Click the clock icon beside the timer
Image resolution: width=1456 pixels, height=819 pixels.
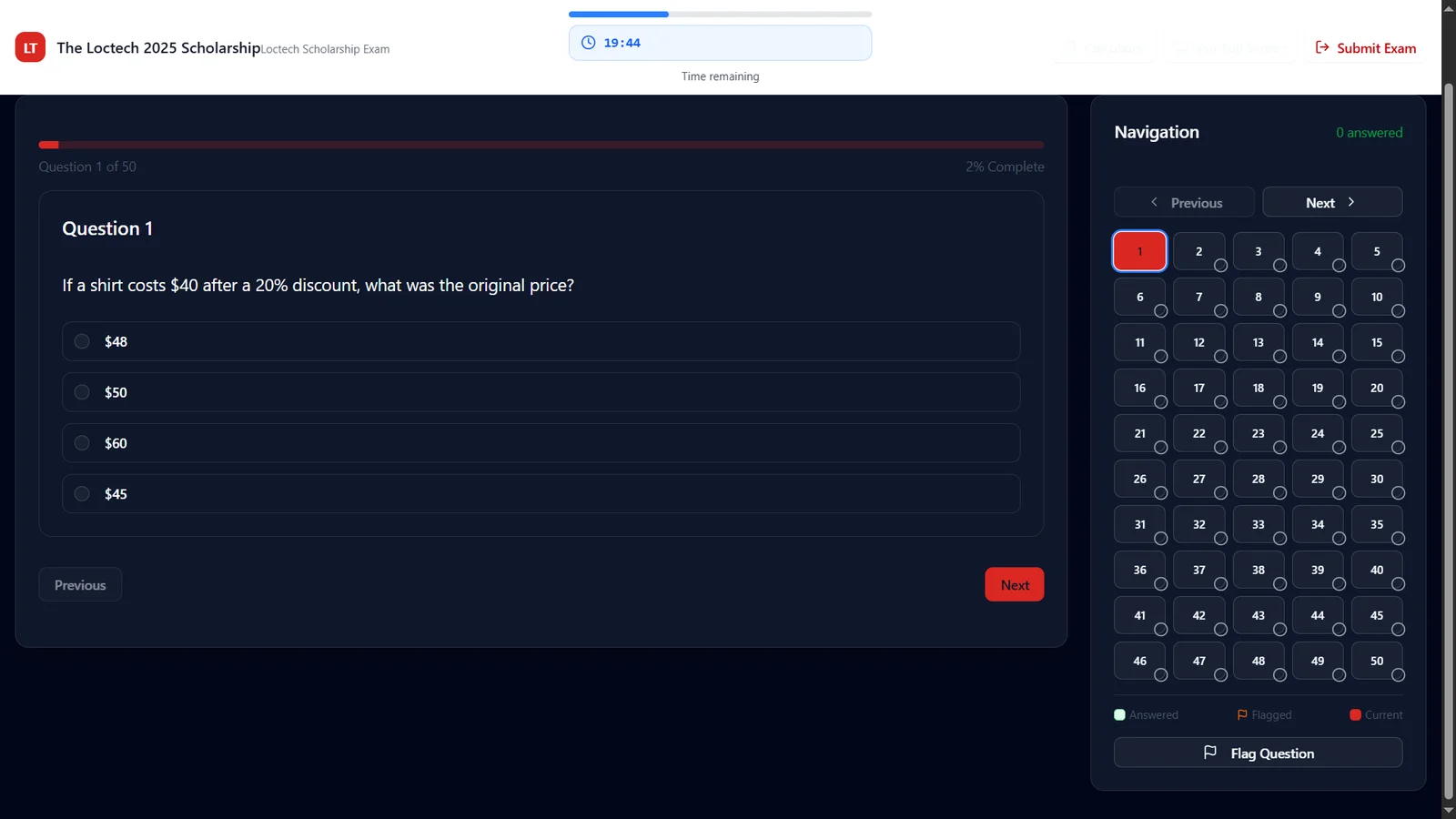tap(589, 43)
